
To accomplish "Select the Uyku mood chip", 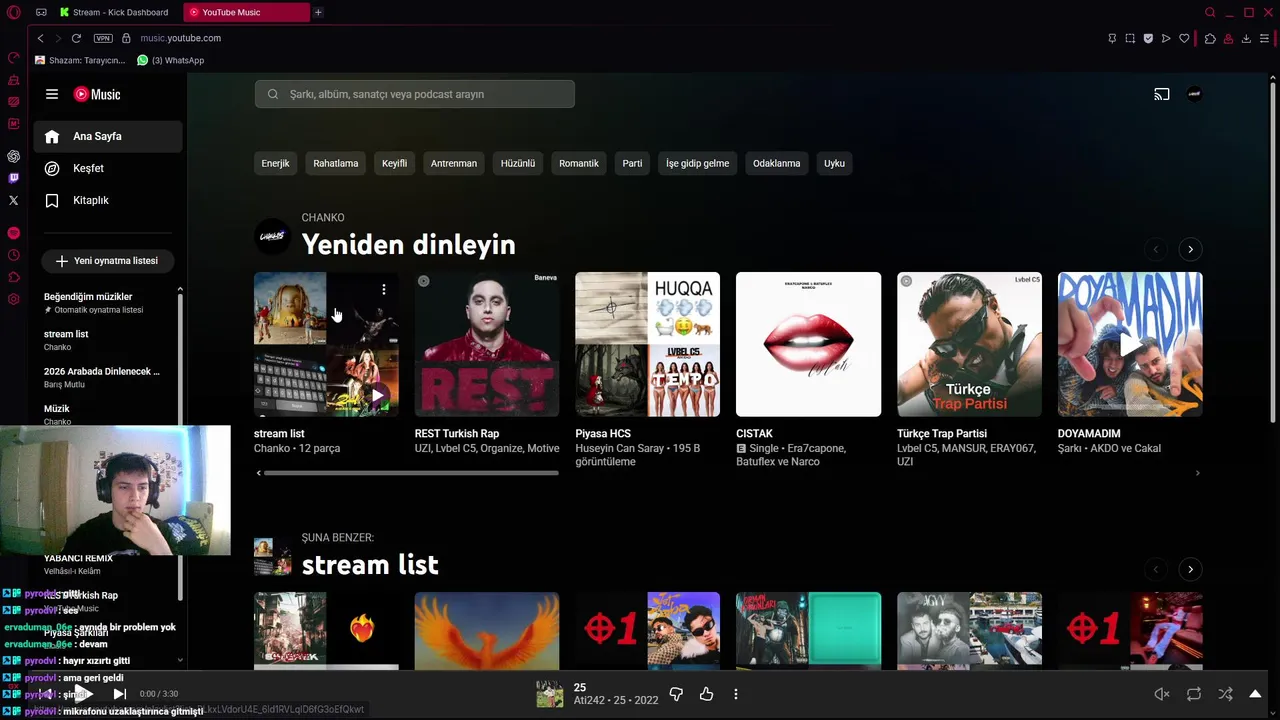I will [834, 163].
